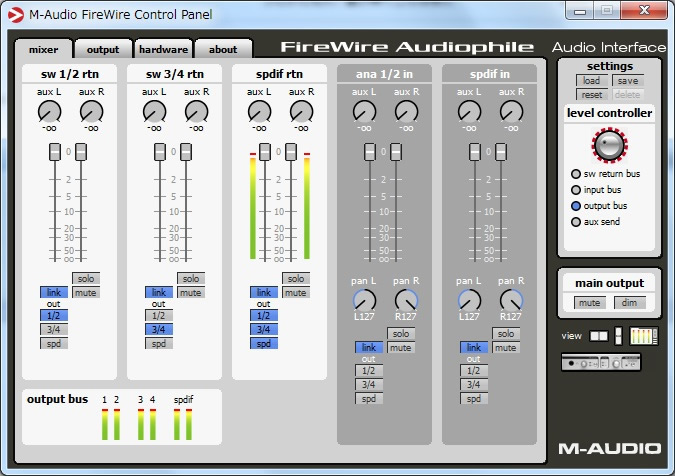Click spdif rtn right fader handle
675x476 pixels.
(291, 152)
